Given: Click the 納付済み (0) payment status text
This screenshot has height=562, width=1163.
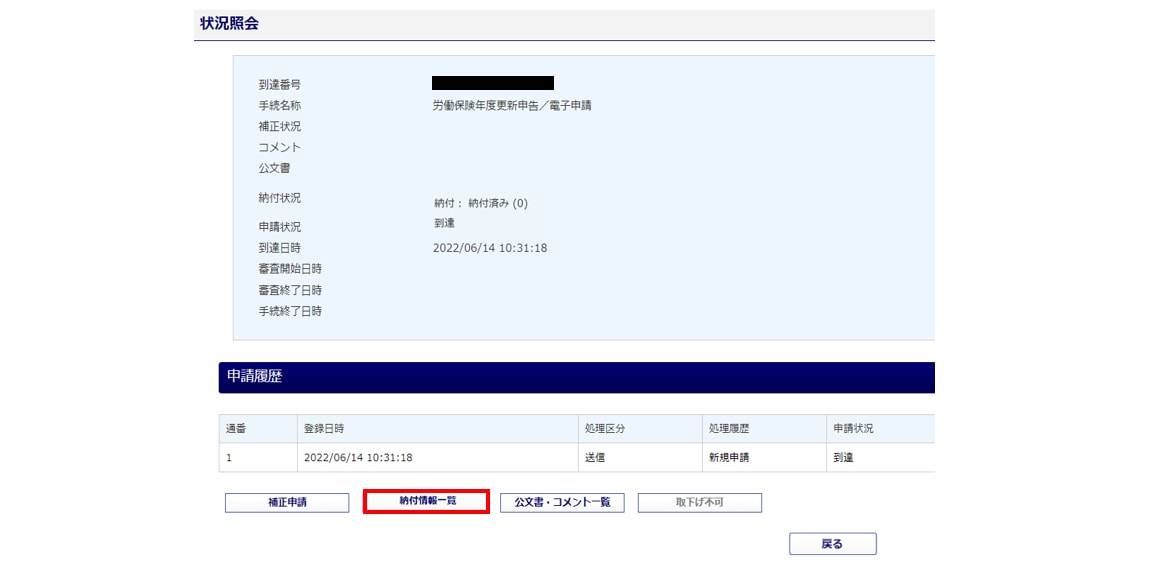Looking at the screenshot, I should click(497, 203).
